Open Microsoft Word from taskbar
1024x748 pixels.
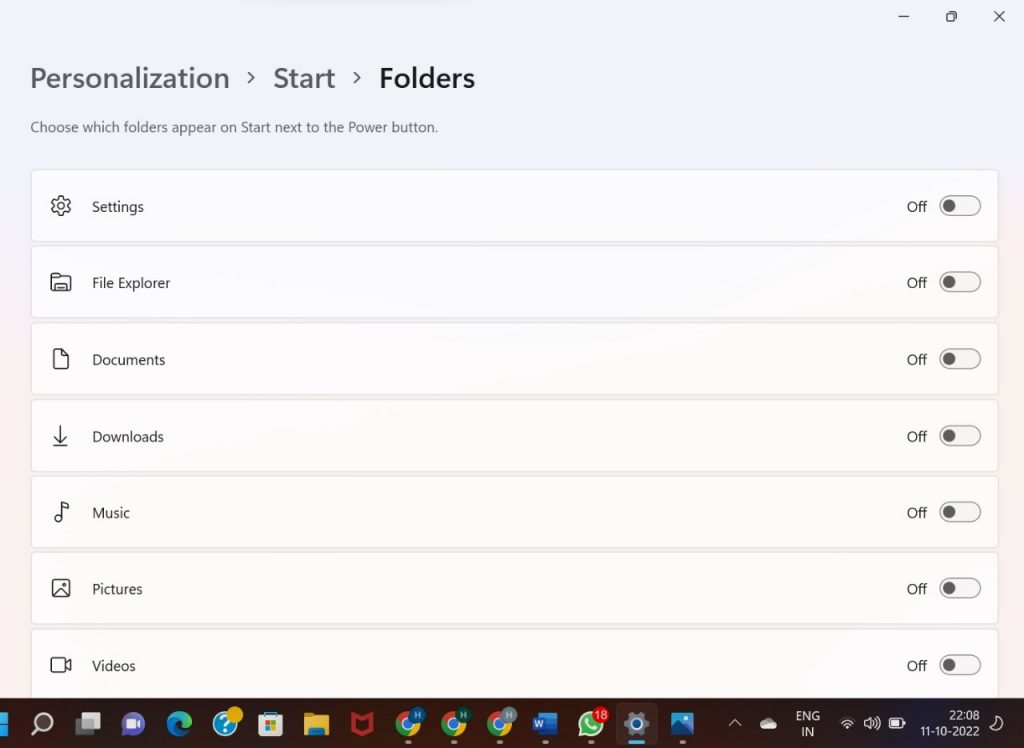pos(545,723)
